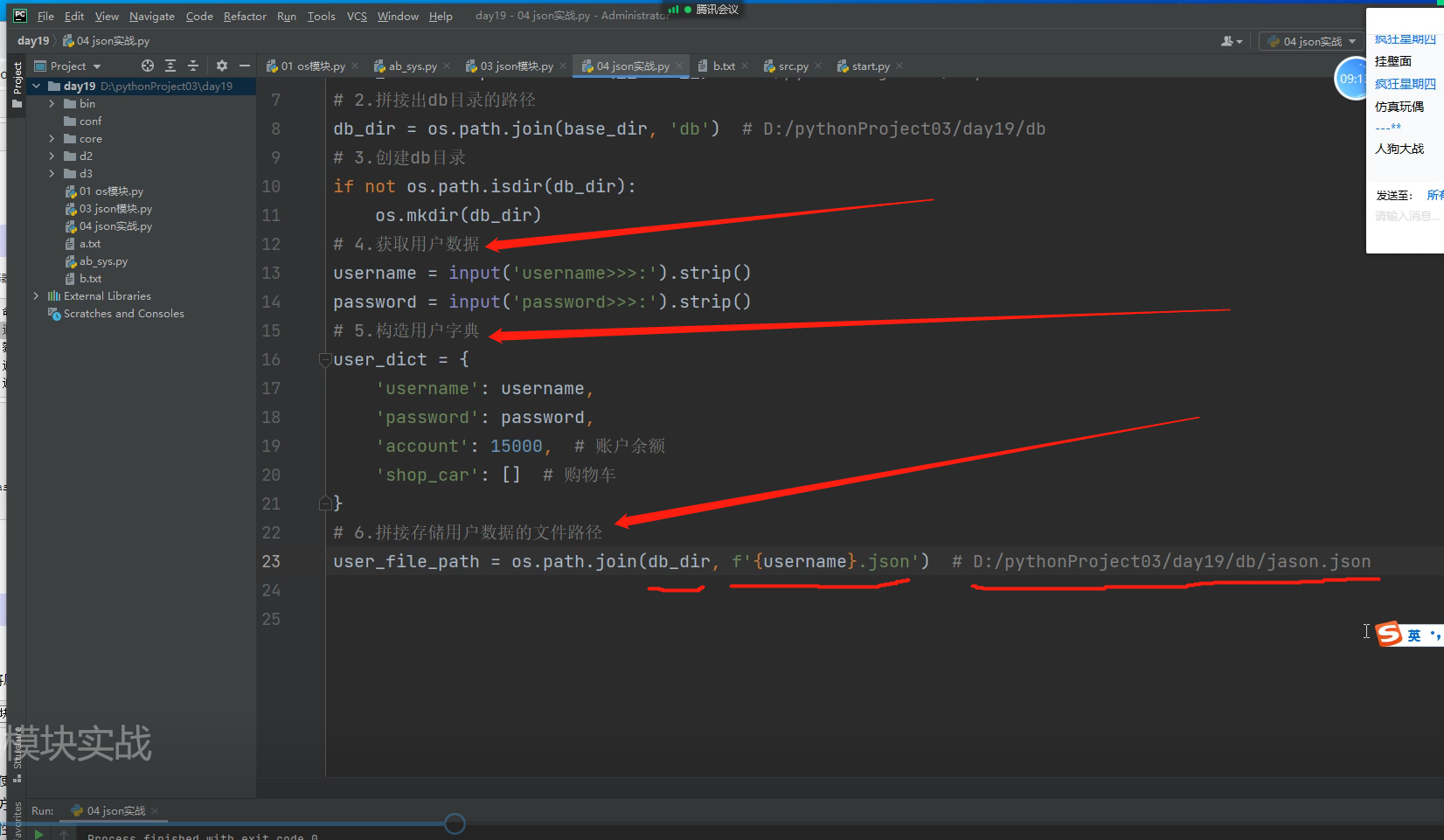Toggle the Structure tool window side button
The image size is (1444, 840).
[x=17, y=754]
